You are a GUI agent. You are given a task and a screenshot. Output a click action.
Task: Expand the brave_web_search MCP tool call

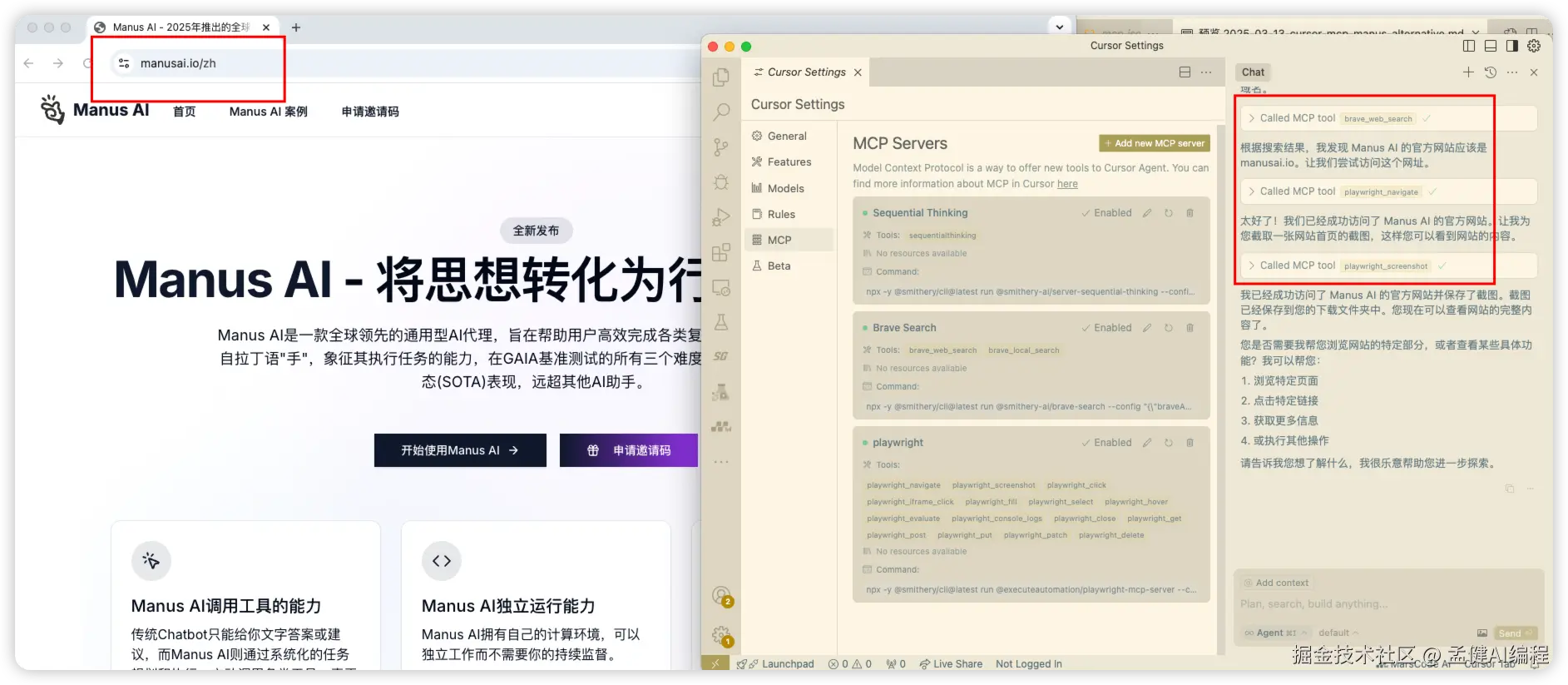(1387, 118)
